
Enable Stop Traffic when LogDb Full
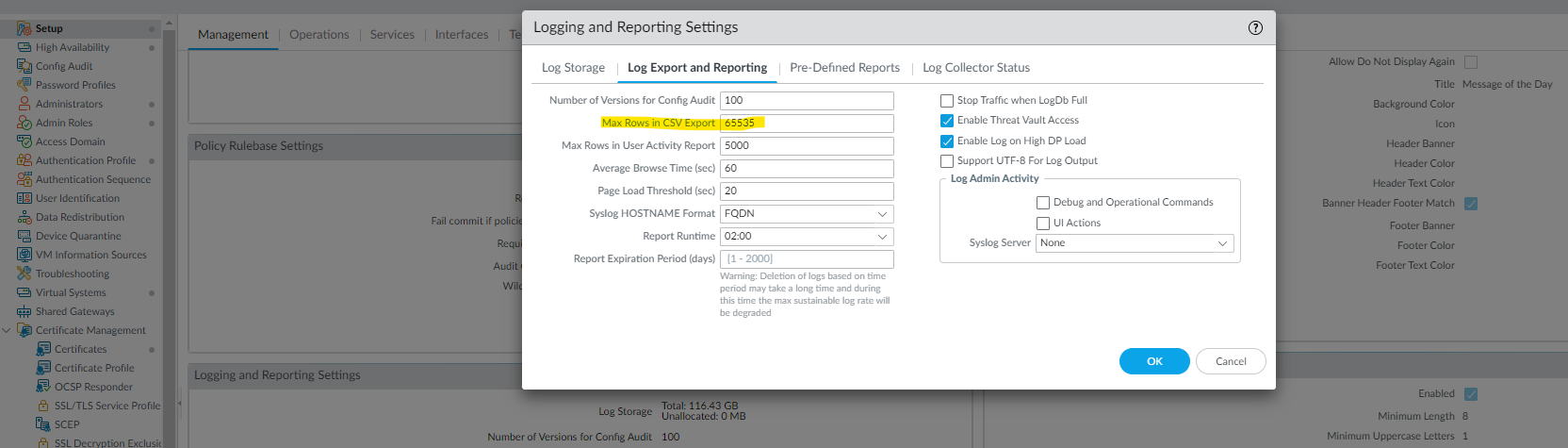pos(947,100)
